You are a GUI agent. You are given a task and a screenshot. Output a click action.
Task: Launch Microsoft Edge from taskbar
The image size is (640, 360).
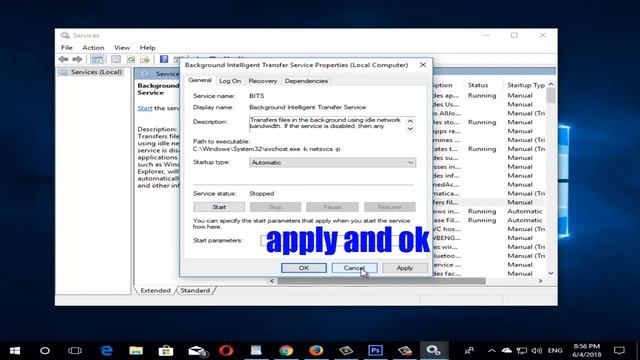click(x=107, y=351)
